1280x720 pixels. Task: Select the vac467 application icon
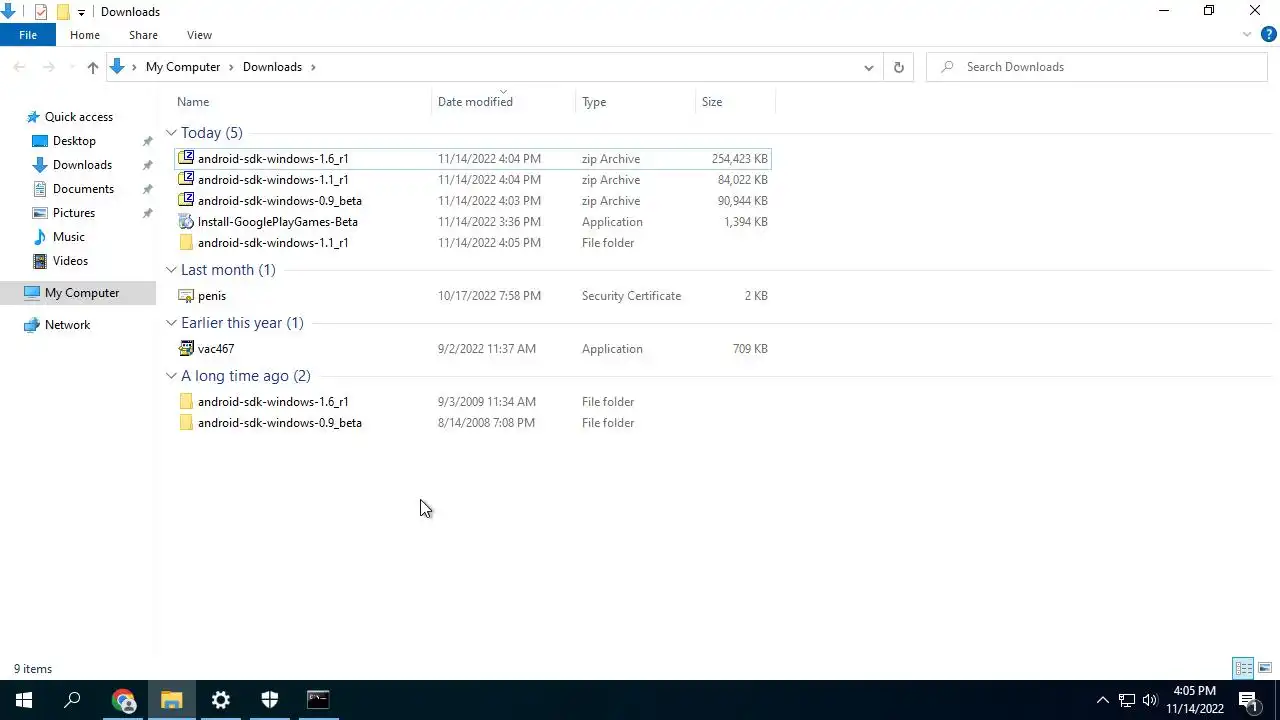185,348
